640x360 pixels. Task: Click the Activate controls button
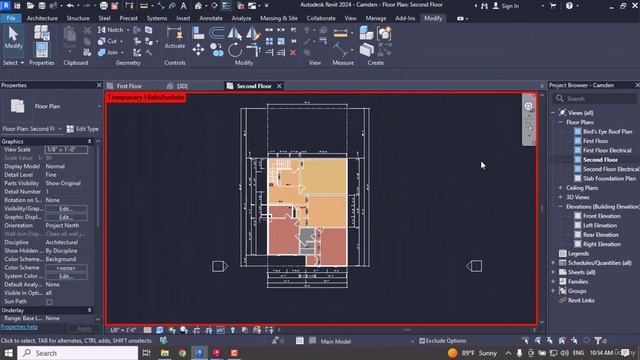[175, 38]
